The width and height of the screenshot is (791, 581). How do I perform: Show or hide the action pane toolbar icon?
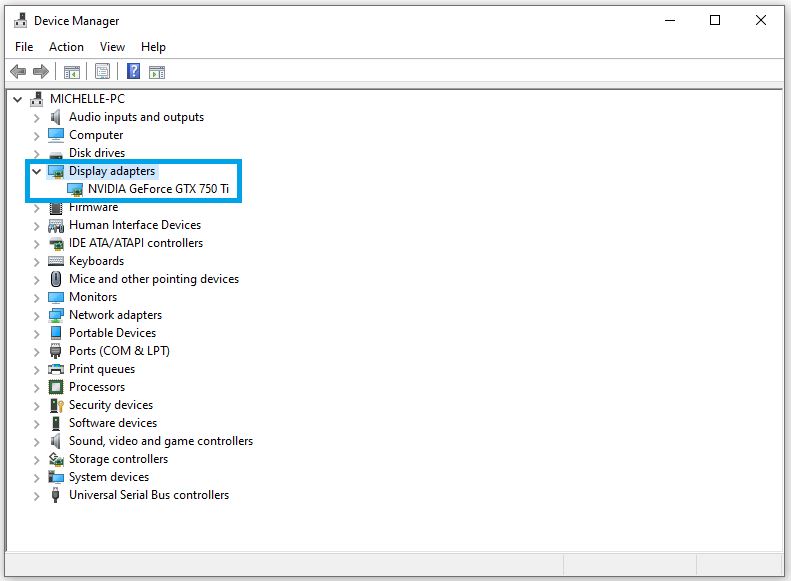[x=157, y=72]
